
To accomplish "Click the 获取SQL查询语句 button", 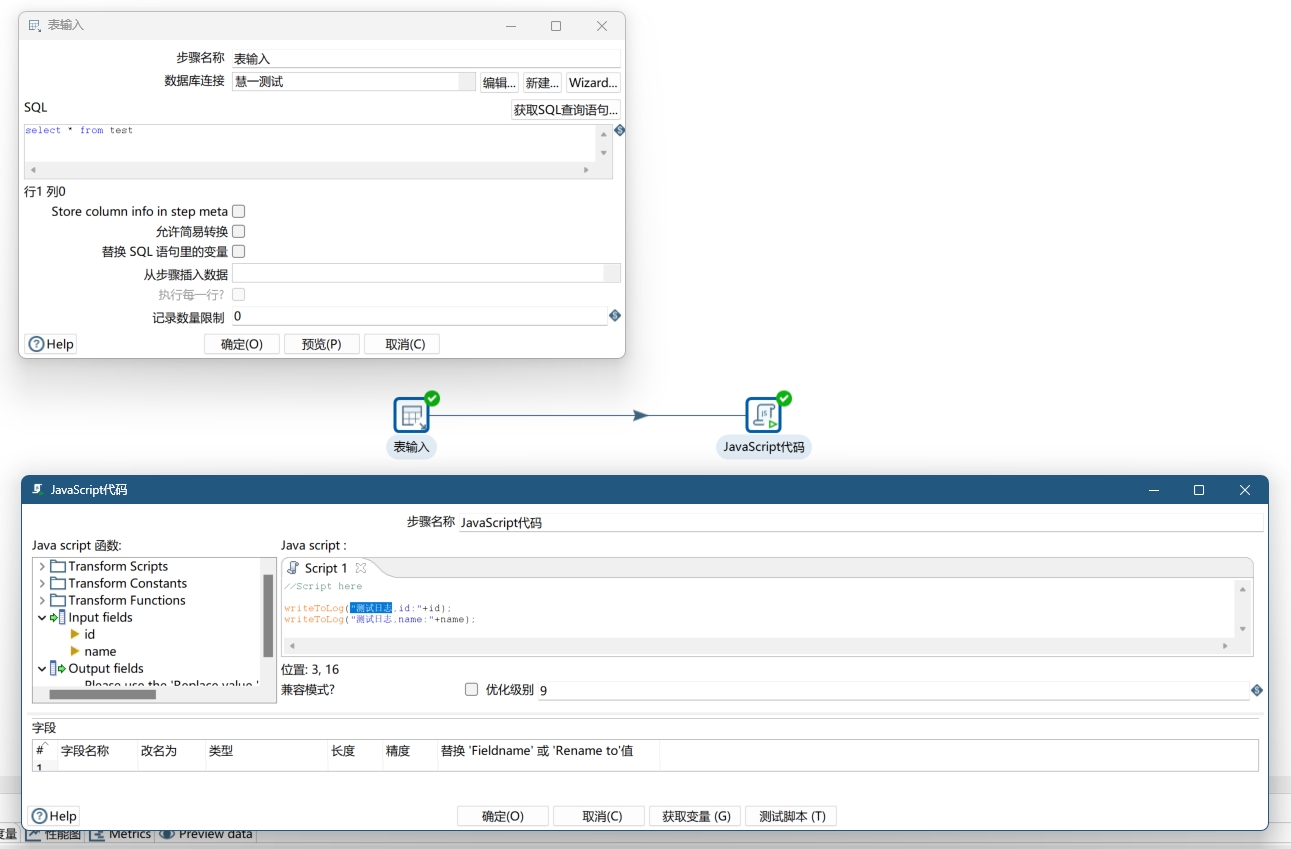I will point(565,110).
